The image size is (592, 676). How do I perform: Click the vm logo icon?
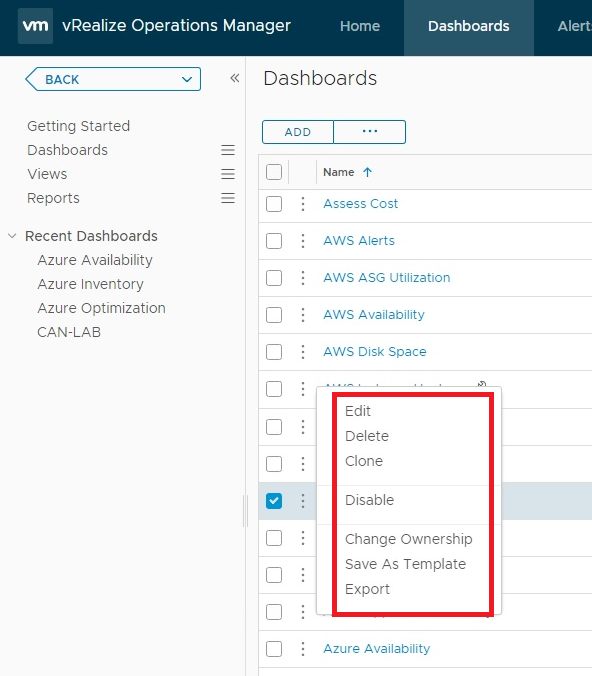(x=35, y=26)
